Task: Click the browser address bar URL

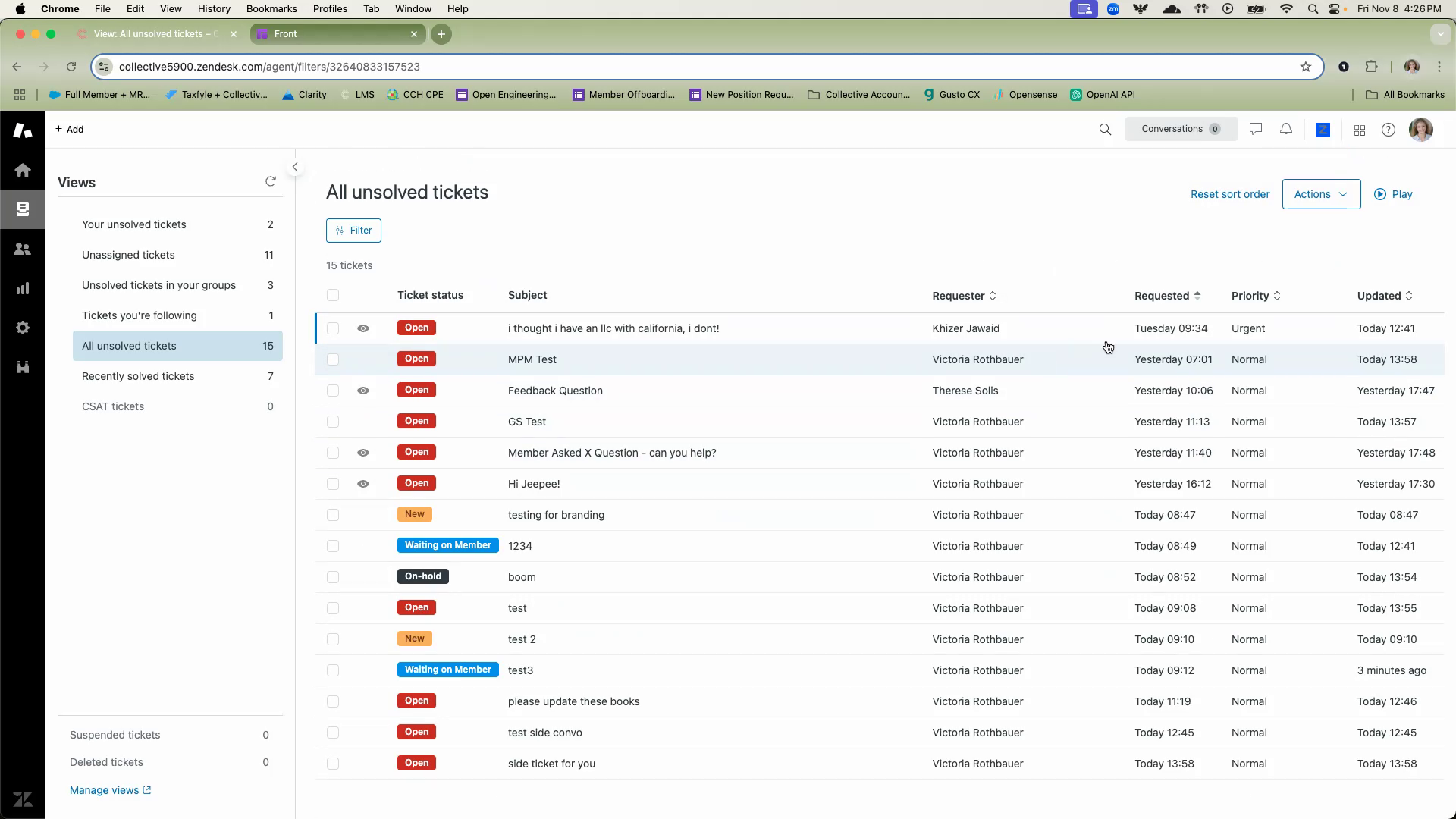Action: [269, 67]
